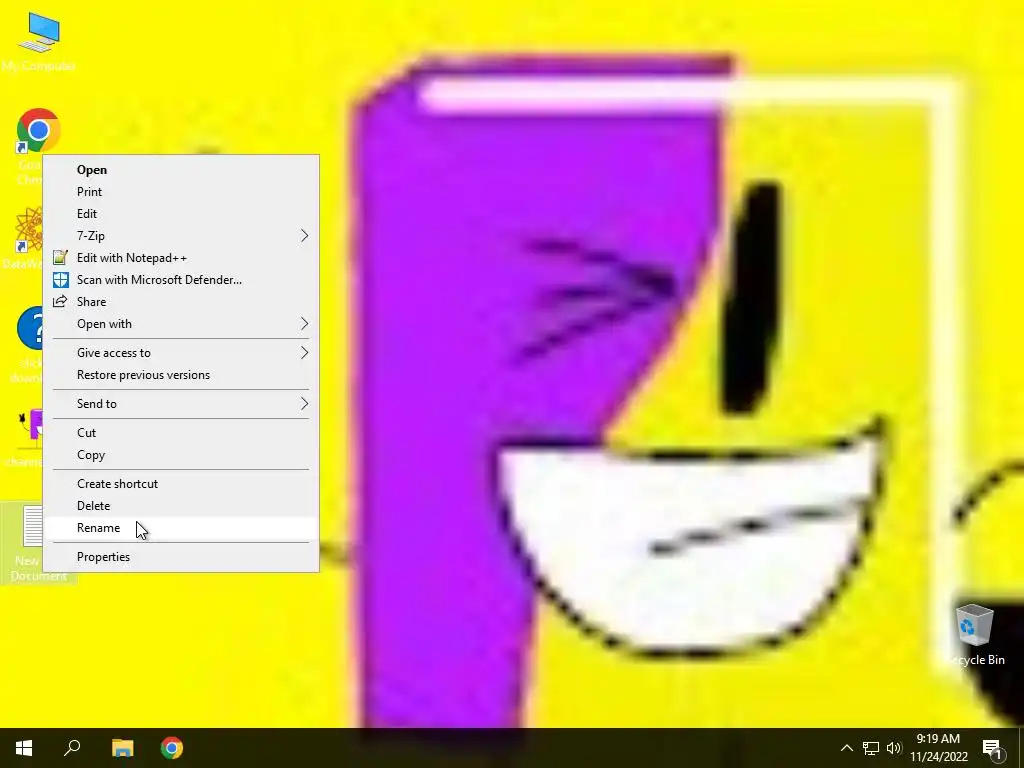Viewport: 1024px width, 768px height.
Task: Choose Scan with Microsoft Defender
Action: point(181,280)
